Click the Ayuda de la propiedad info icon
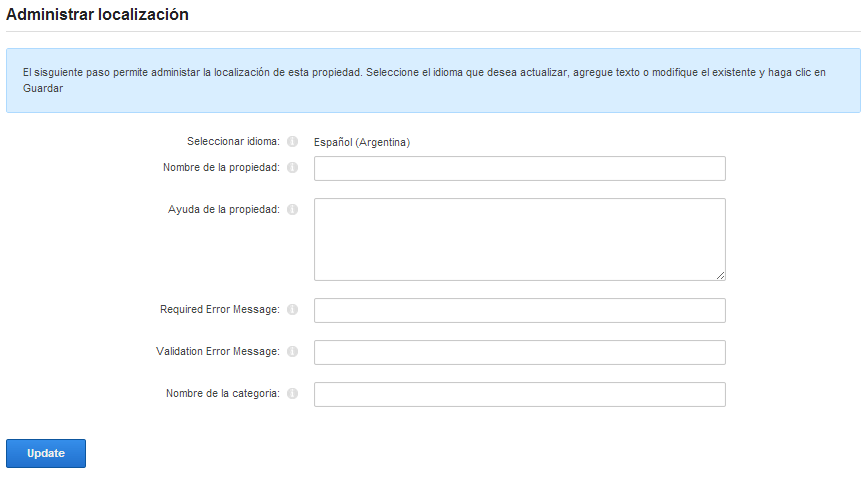The height and width of the screenshot is (481, 866). pyautogui.click(x=292, y=210)
